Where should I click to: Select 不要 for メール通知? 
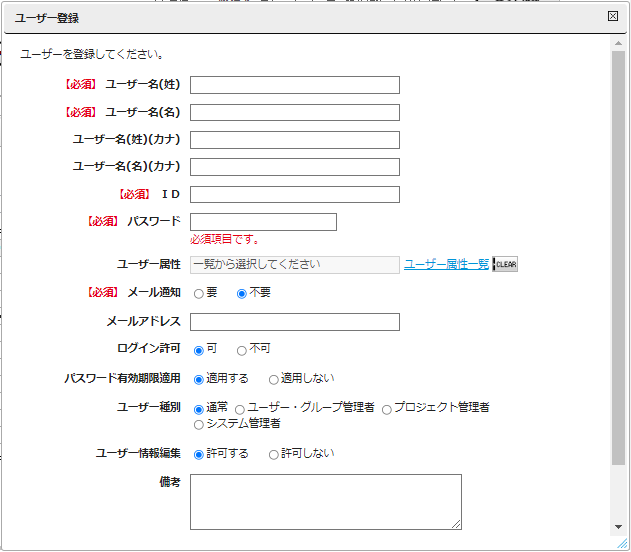241,294
